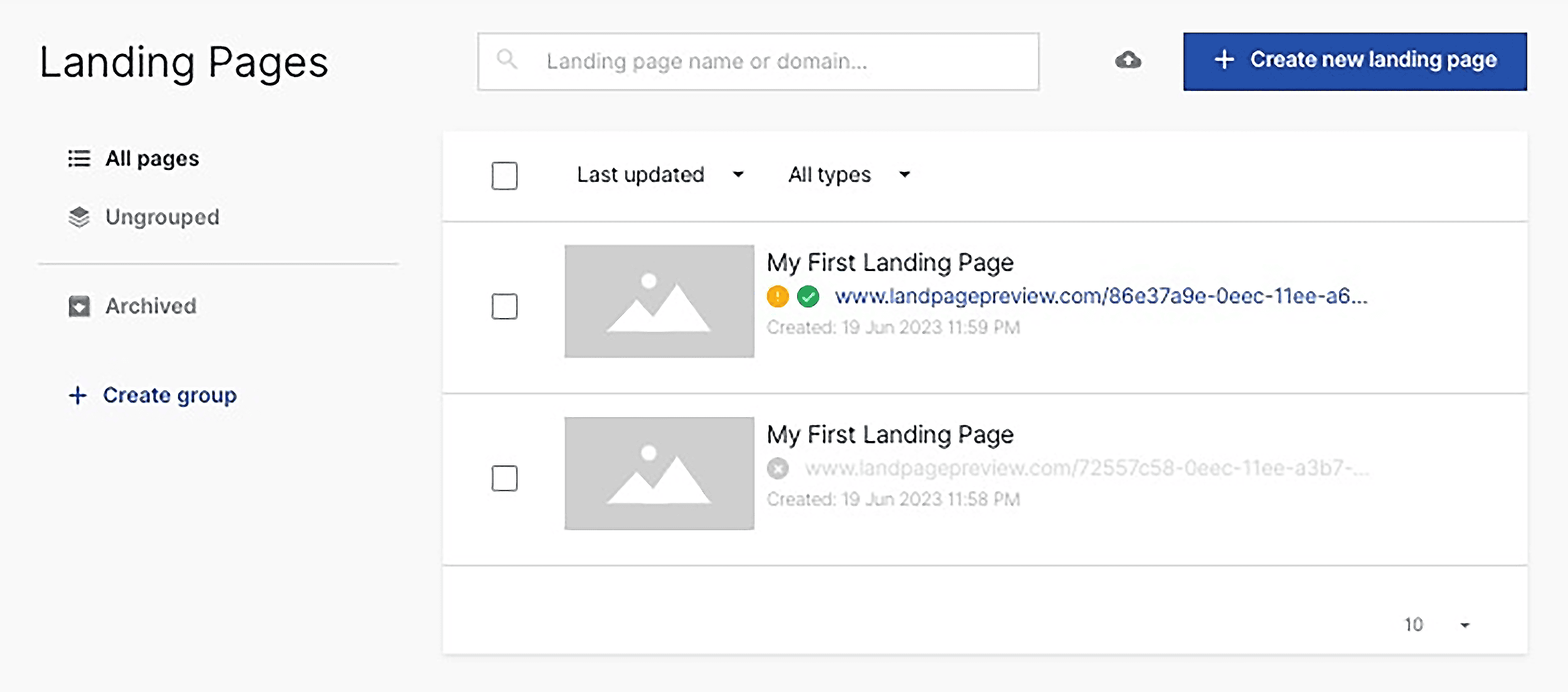1568x692 pixels.
Task: Toggle the select-all checkbox in header
Action: [504, 176]
